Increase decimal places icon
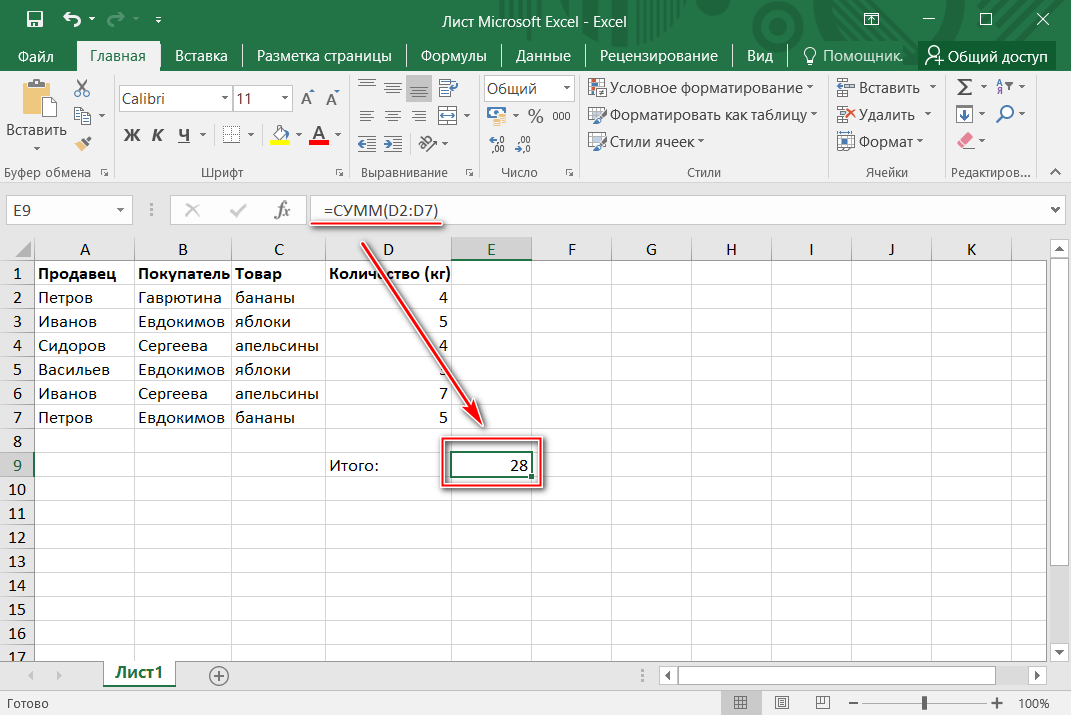1071x715 pixels. pyautogui.click(x=497, y=143)
